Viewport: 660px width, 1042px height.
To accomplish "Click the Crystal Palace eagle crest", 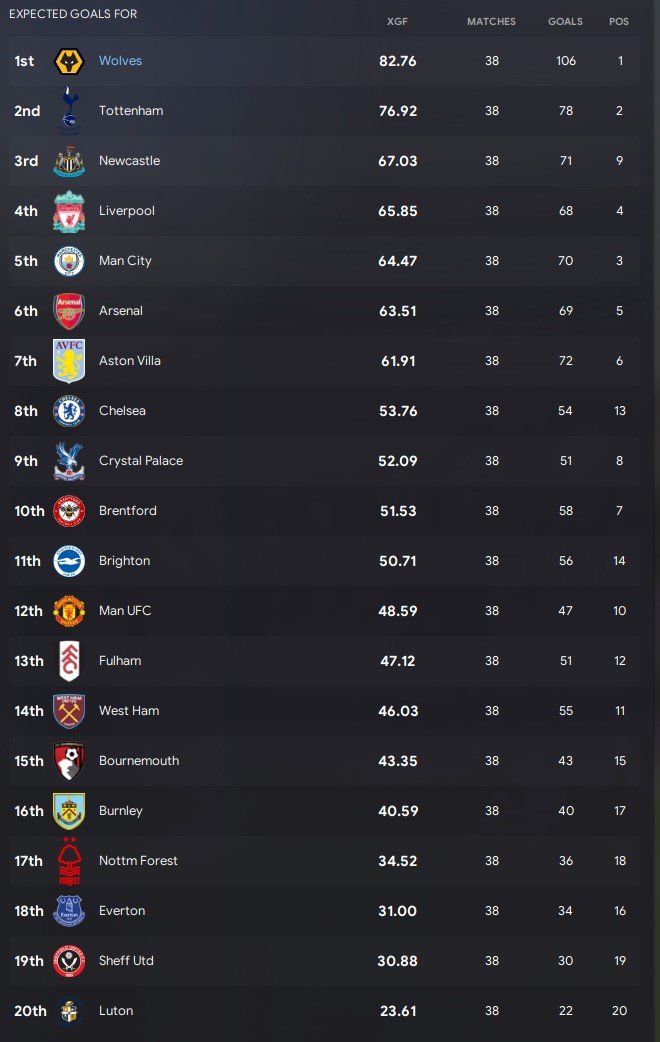I will 69,461.
